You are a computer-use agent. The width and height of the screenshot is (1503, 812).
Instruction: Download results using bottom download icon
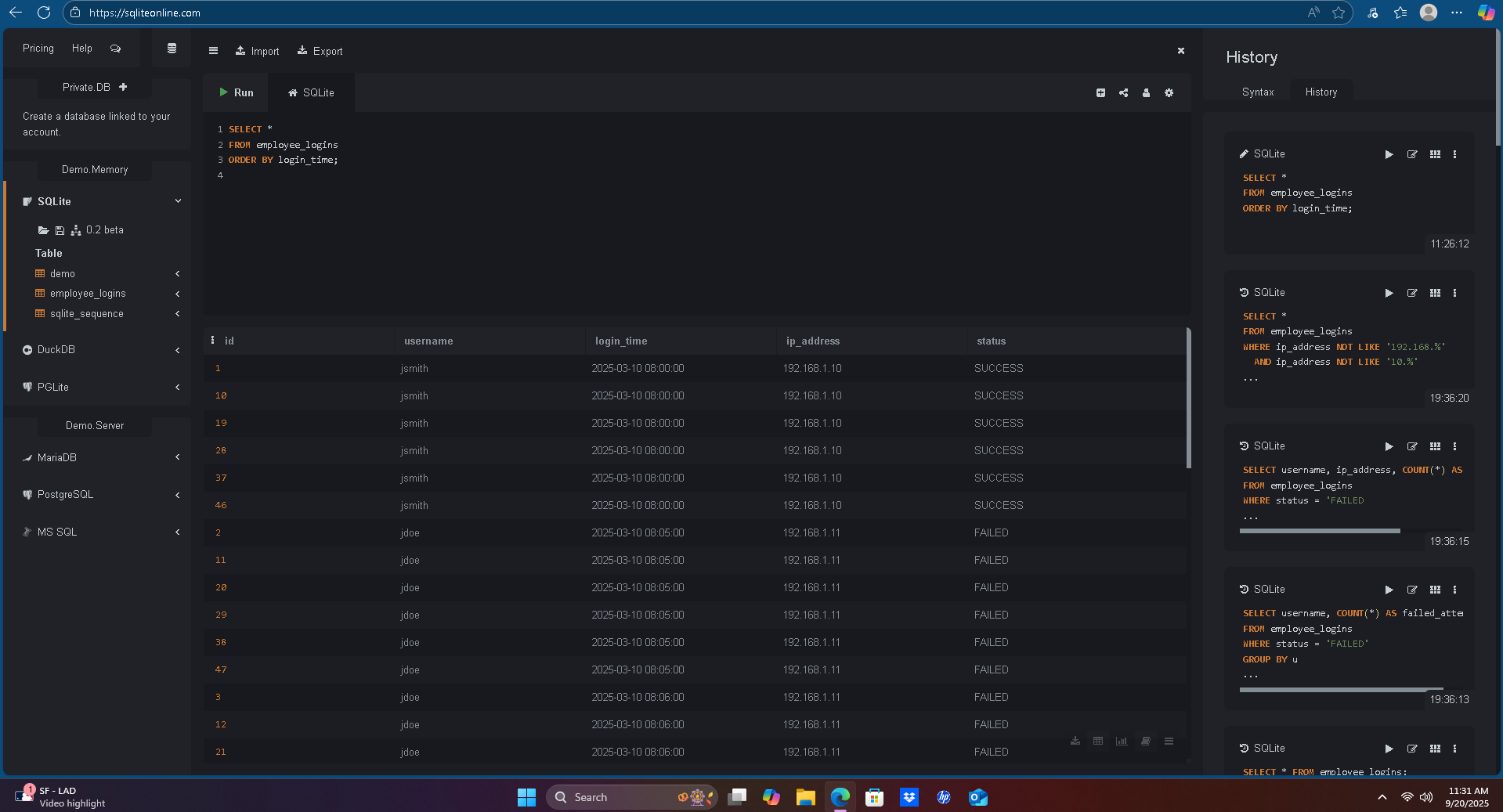tap(1075, 741)
